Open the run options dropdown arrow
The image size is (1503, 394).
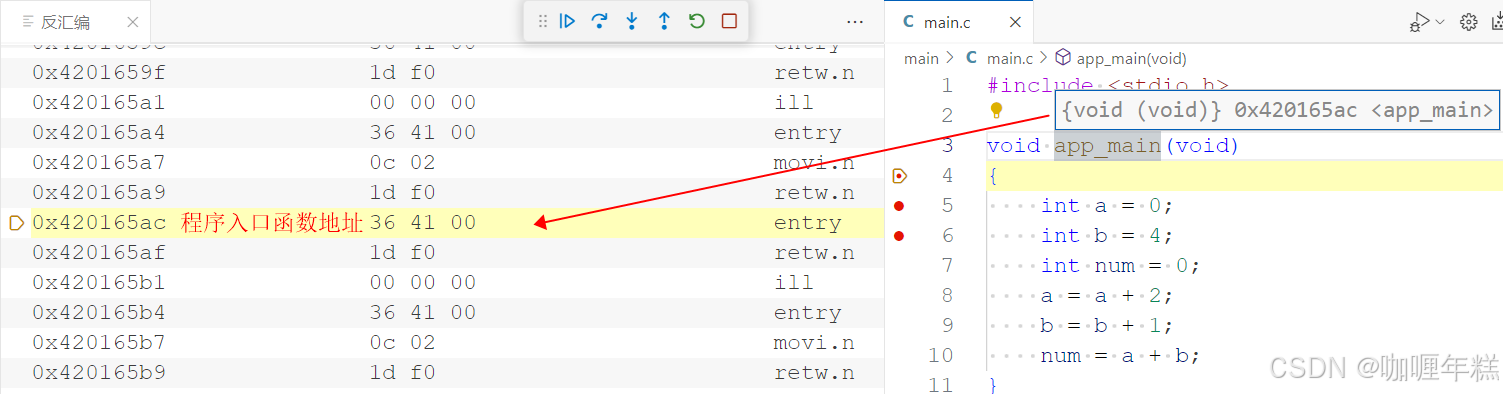click(1440, 22)
